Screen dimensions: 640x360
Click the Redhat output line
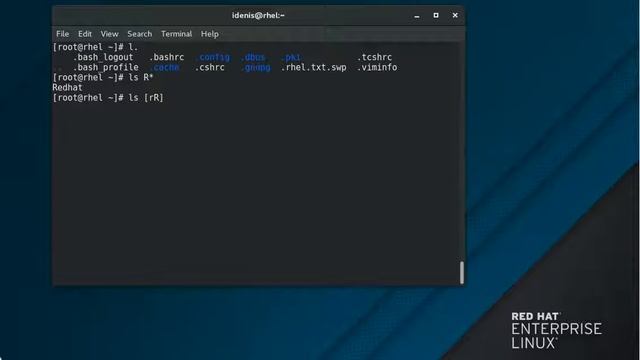[x=67, y=87]
